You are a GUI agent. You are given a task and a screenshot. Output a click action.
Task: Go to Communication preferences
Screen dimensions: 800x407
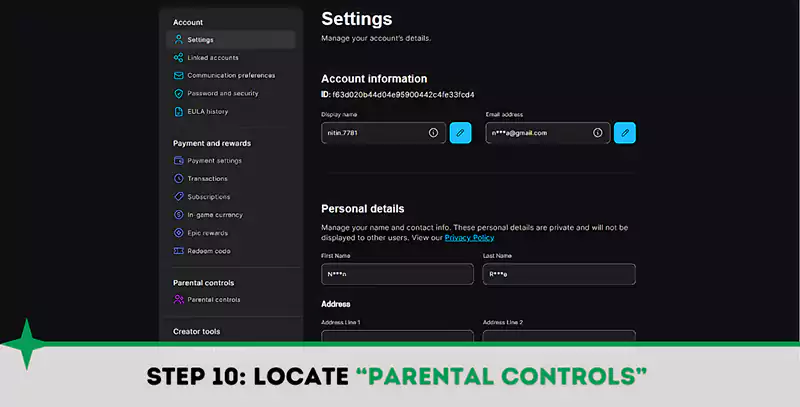(231, 75)
